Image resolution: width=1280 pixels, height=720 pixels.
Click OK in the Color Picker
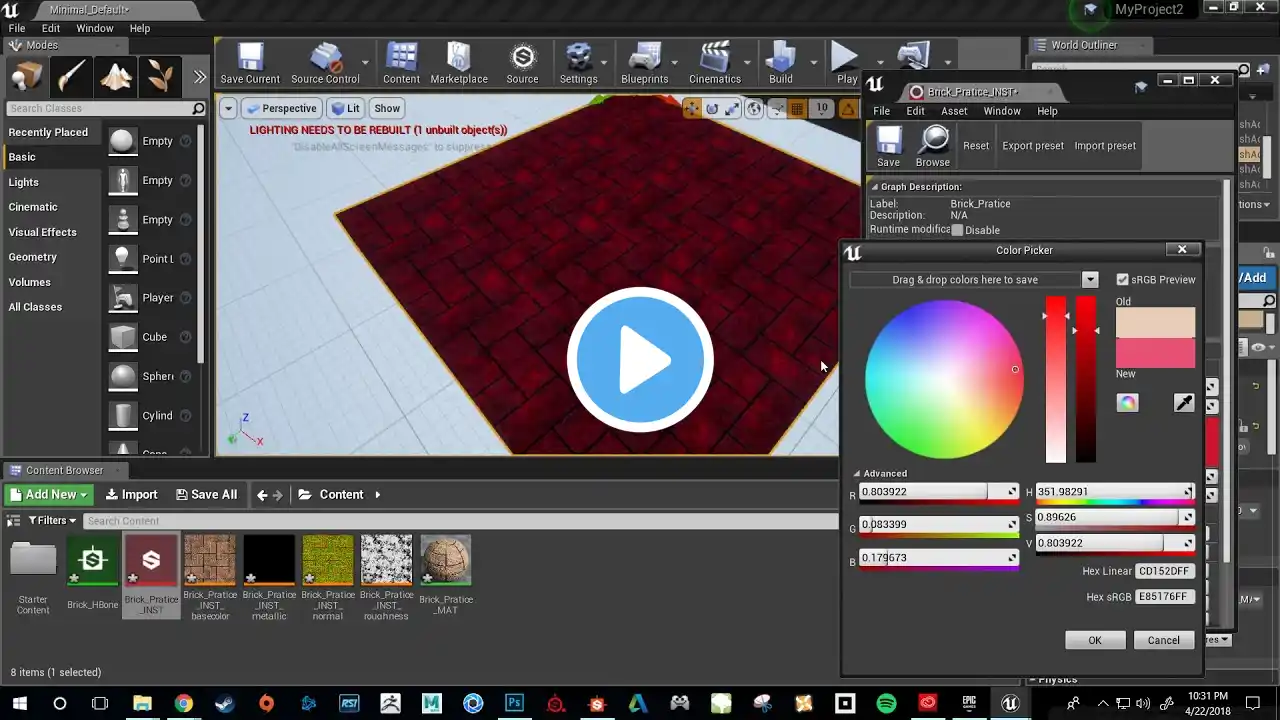(x=1095, y=640)
